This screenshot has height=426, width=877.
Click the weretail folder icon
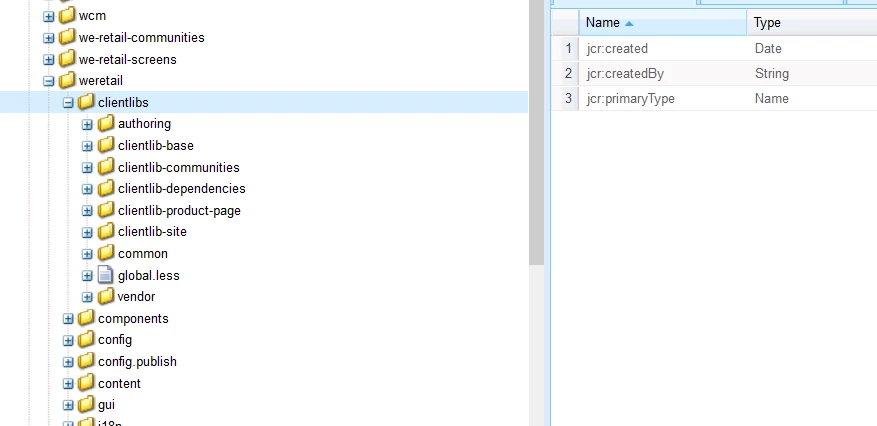(x=67, y=80)
